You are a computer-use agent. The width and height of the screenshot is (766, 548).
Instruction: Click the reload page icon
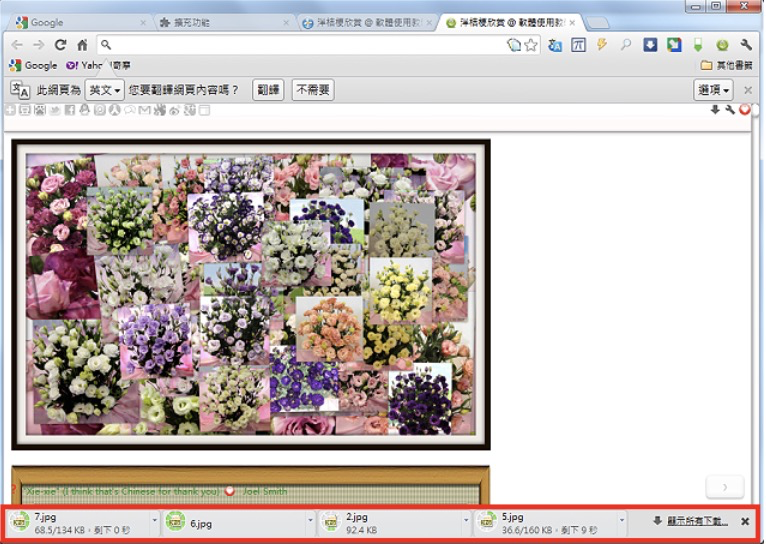tap(60, 45)
